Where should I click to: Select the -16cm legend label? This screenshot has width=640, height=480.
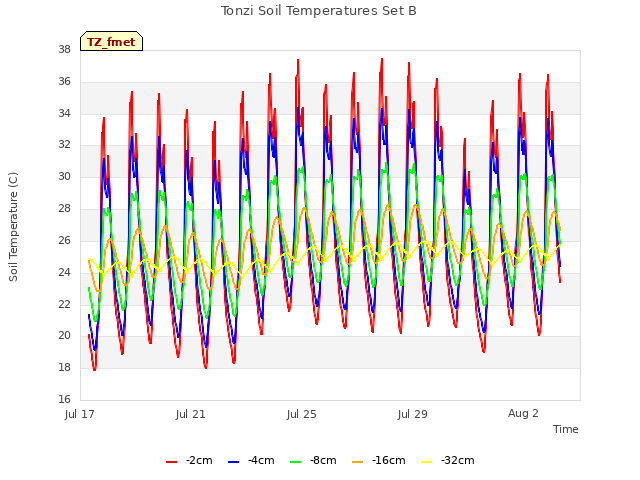[388, 460]
